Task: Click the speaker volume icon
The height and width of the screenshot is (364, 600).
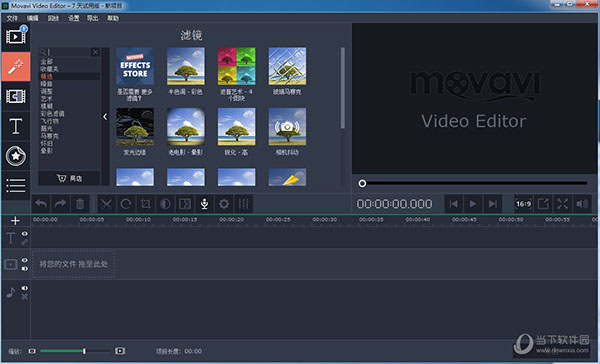Action: (x=582, y=204)
